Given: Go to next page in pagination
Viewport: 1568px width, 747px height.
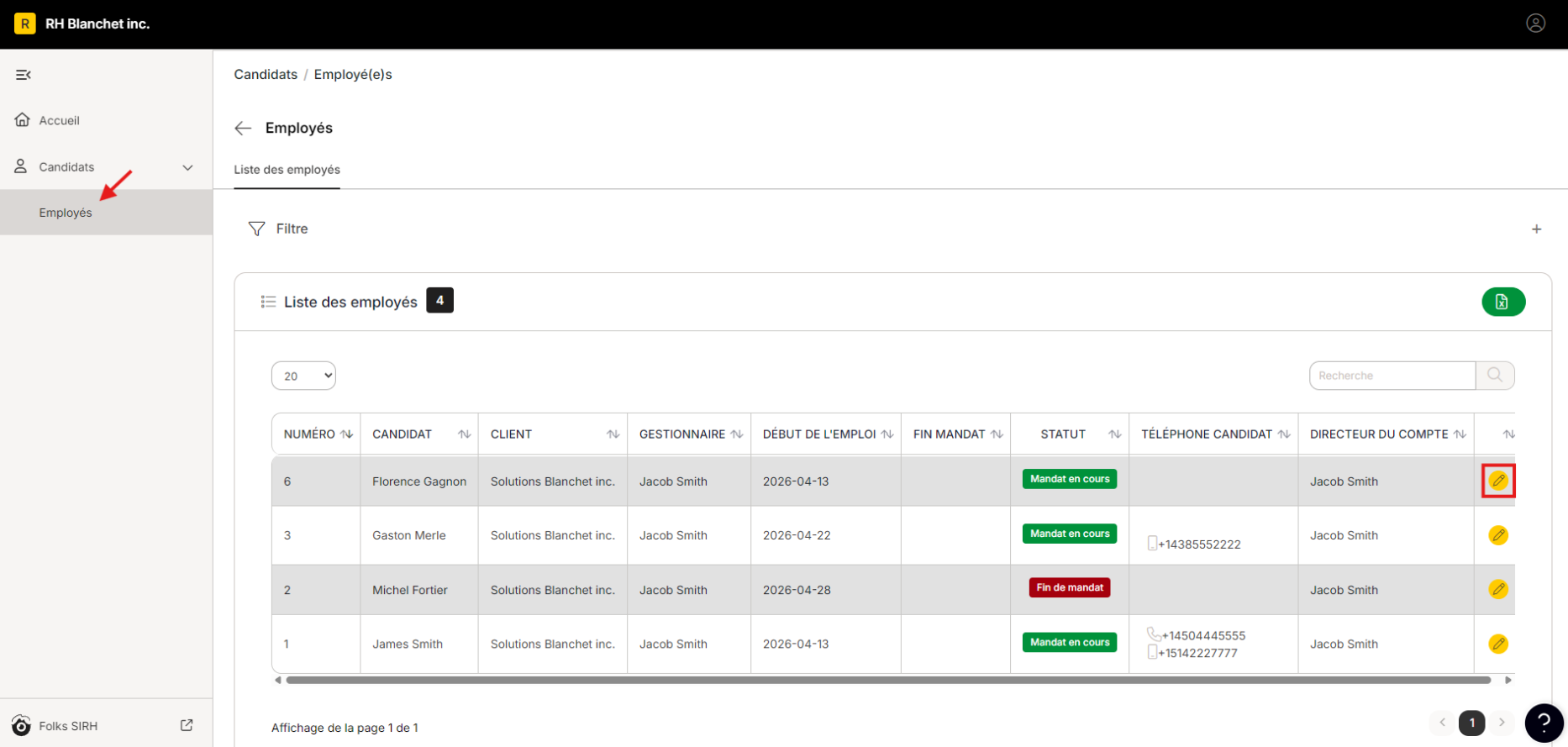Looking at the screenshot, I should click(x=1502, y=723).
